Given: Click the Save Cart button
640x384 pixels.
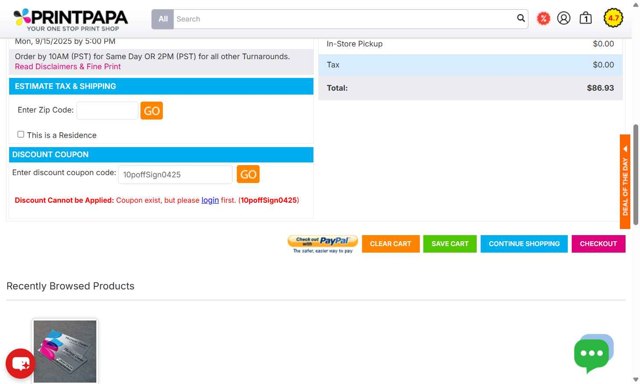Looking at the screenshot, I should point(450,244).
